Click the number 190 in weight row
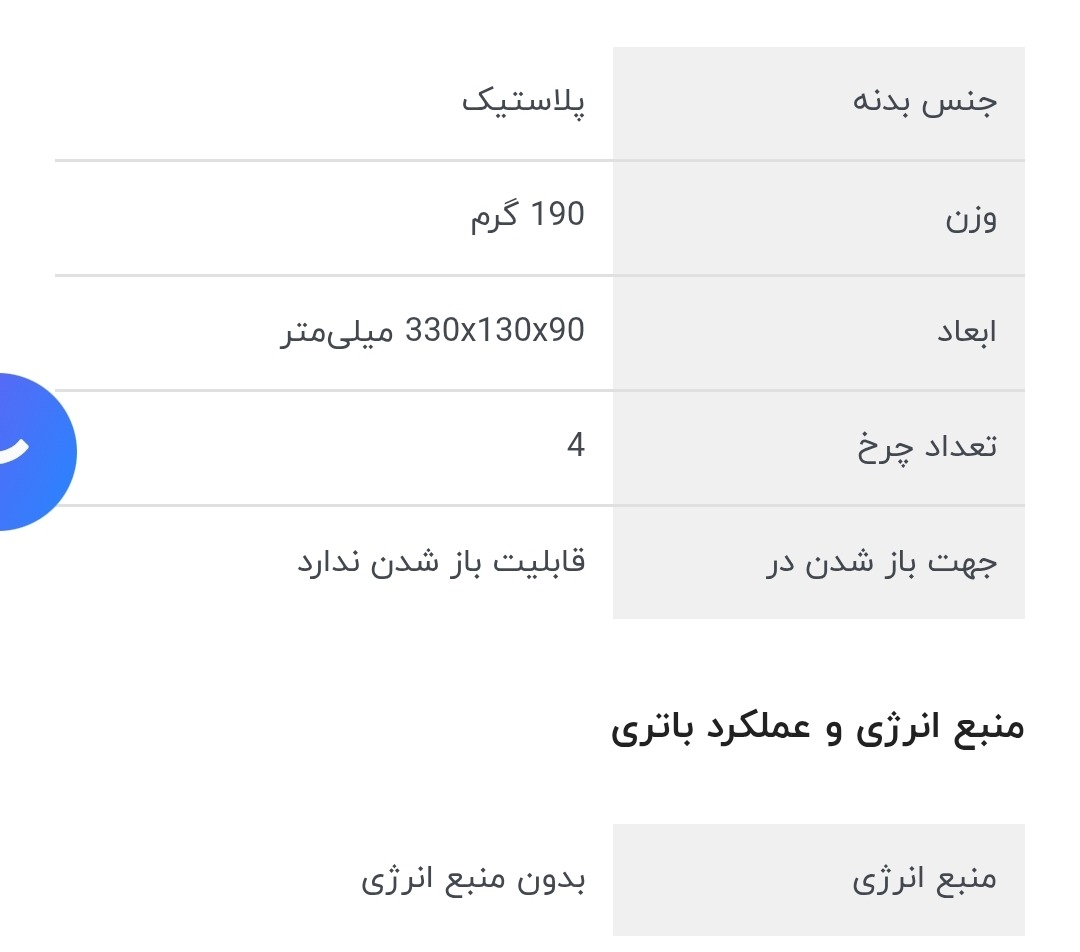Viewport: 1080px width, 952px height. [557, 215]
